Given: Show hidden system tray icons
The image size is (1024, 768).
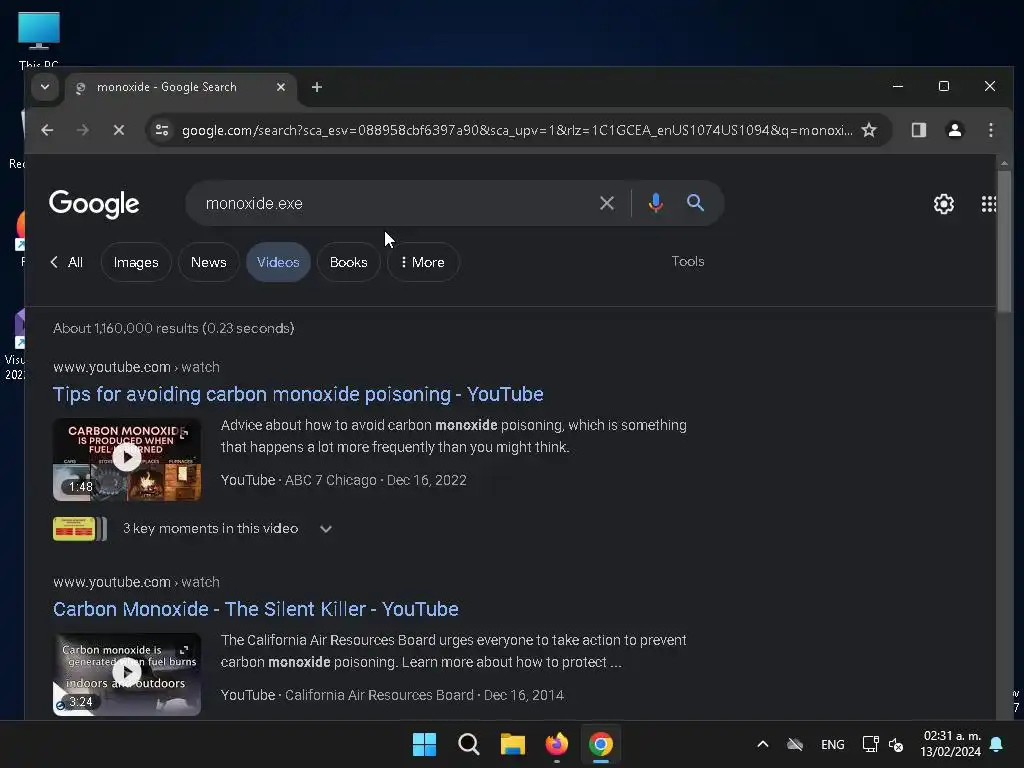Looking at the screenshot, I should point(762,744).
